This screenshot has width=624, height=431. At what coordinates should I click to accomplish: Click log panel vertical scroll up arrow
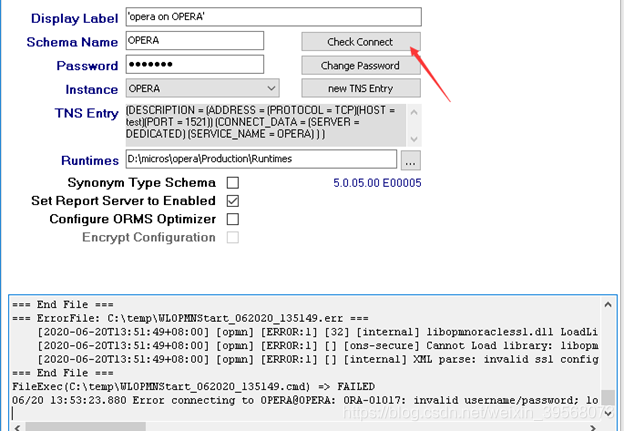608,305
